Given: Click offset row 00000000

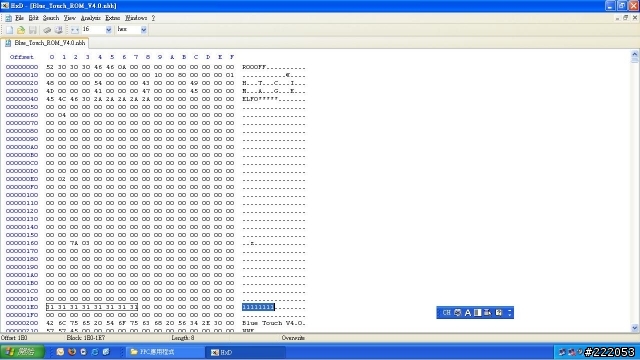Looking at the screenshot, I should click(x=22, y=67).
